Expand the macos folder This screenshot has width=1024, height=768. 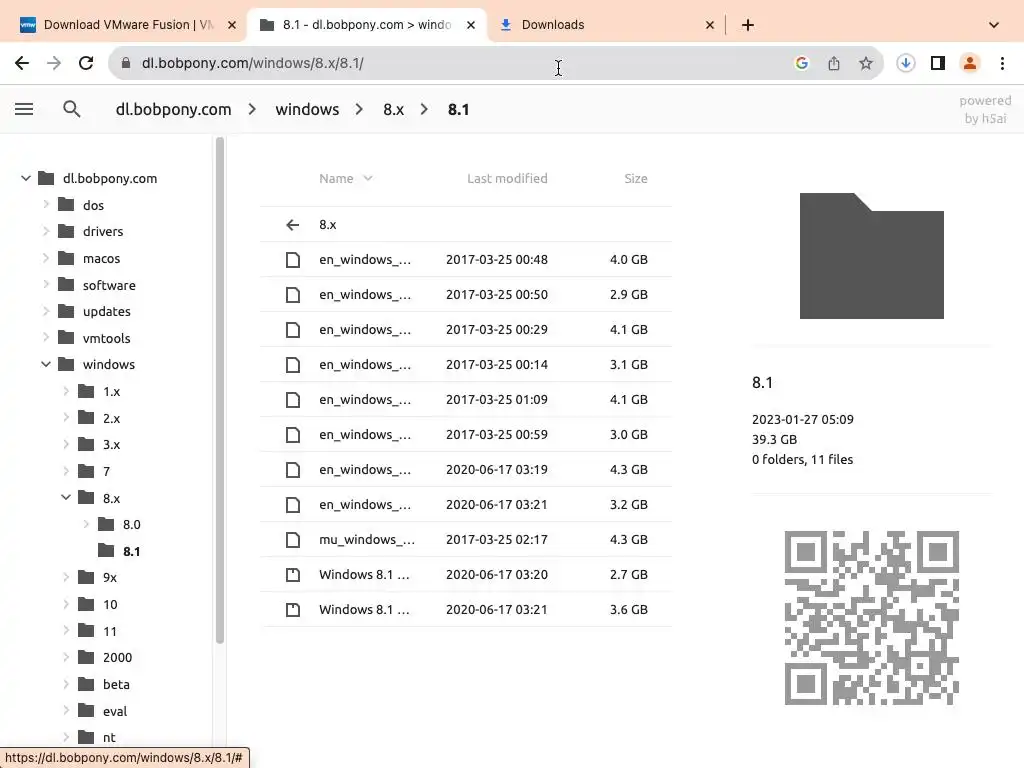[46, 258]
